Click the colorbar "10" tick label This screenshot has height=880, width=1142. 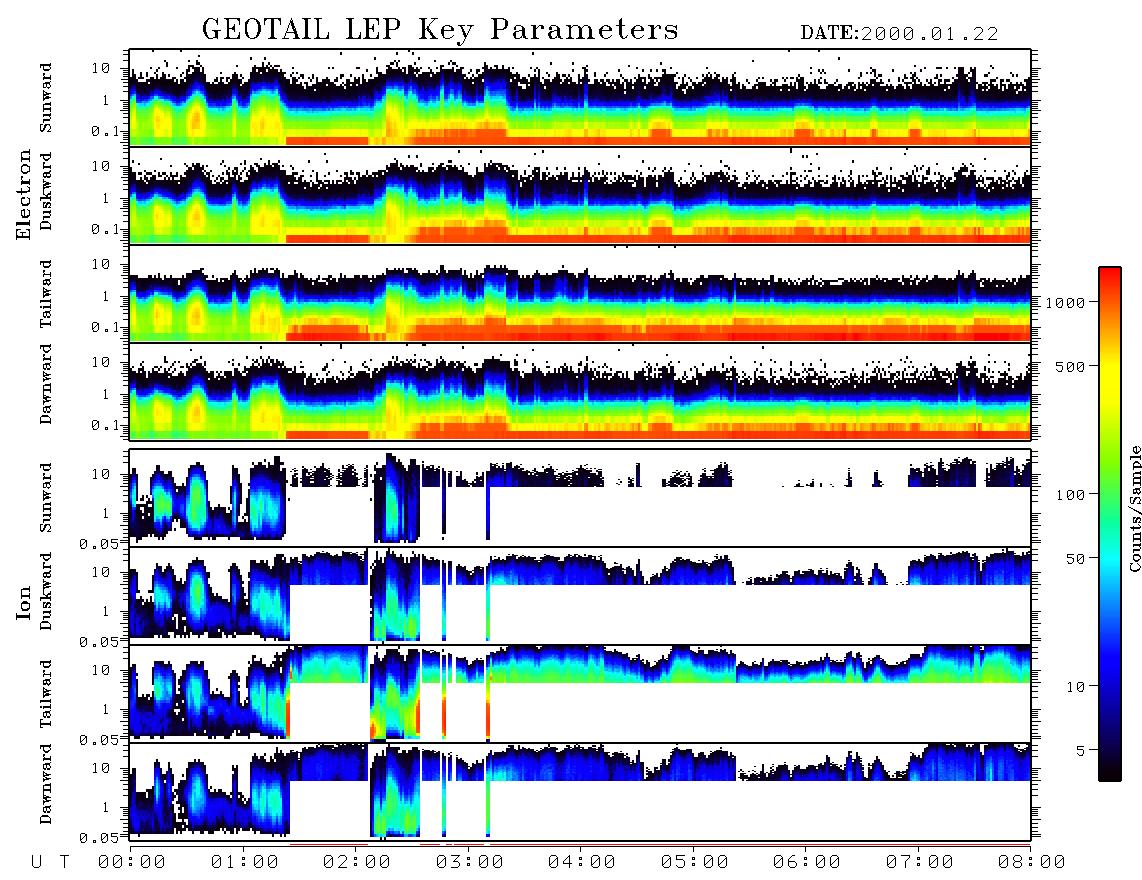(1075, 687)
